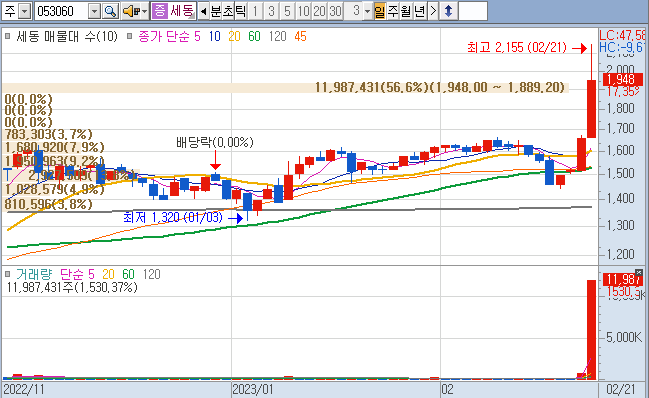Viewport: 649px width, 398px height.
Task: Click the LC:47.58 indicator text
Action: (622, 35)
